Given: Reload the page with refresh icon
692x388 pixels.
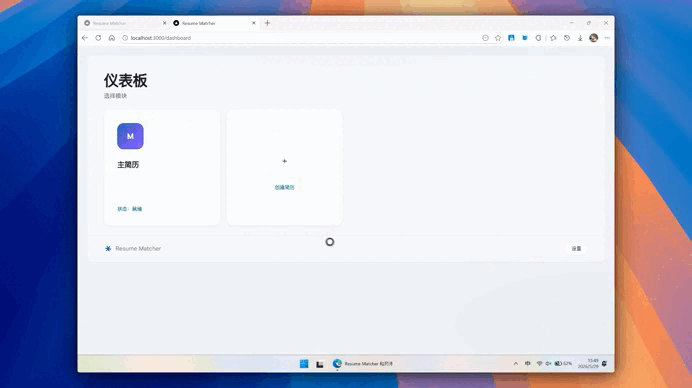Looking at the screenshot, I should (98, 38).
